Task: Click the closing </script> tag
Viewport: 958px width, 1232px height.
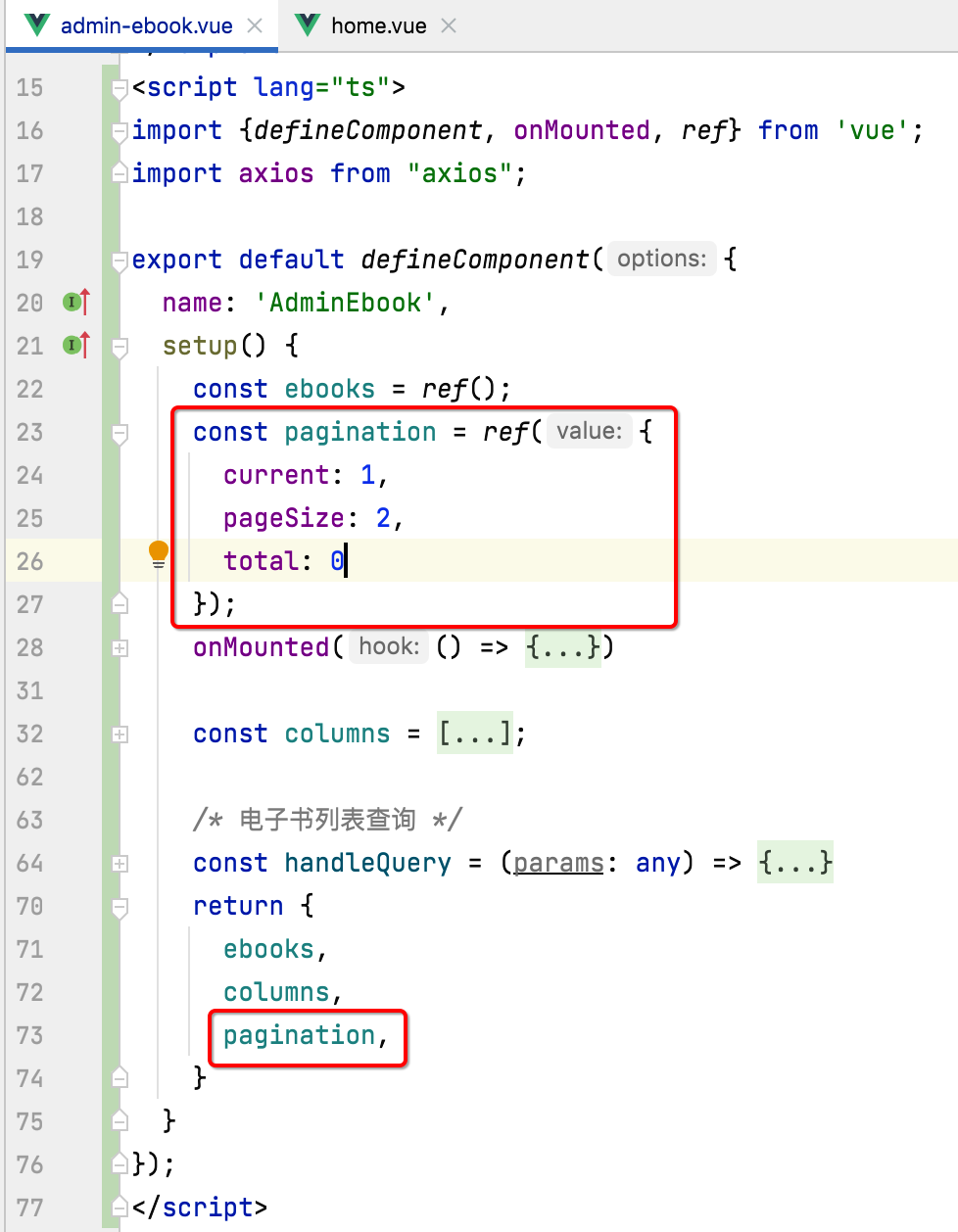Action: pyautogui.click(x=200, y=1208)
